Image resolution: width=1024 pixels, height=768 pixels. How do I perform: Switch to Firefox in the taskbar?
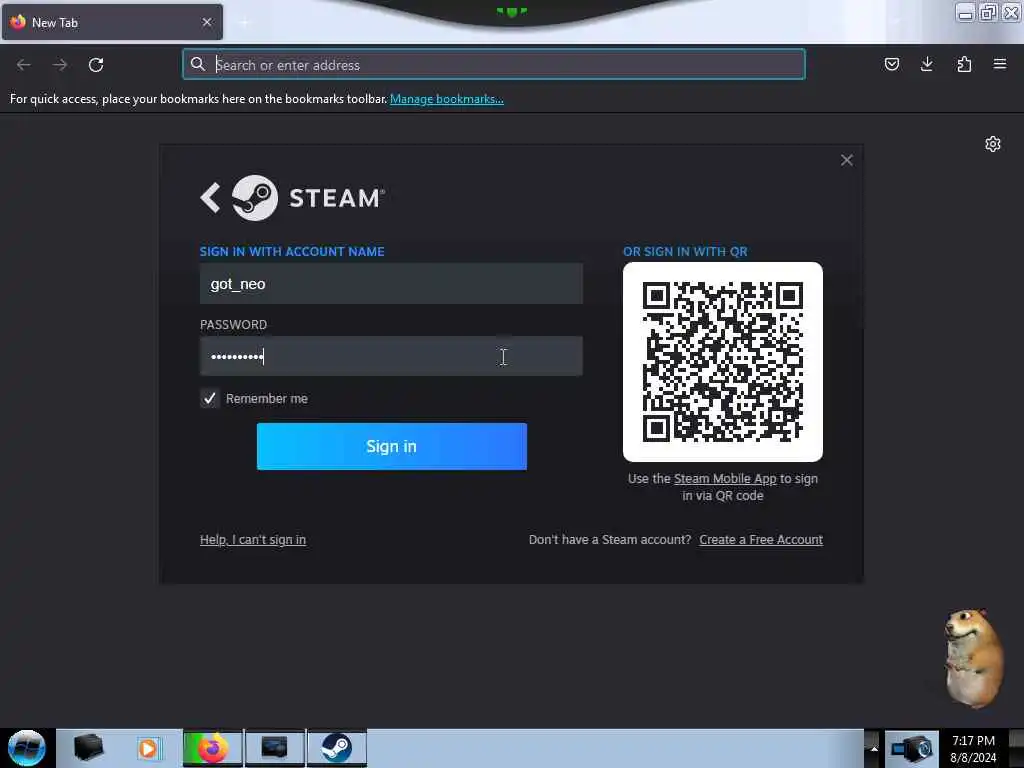click(212, 748)
